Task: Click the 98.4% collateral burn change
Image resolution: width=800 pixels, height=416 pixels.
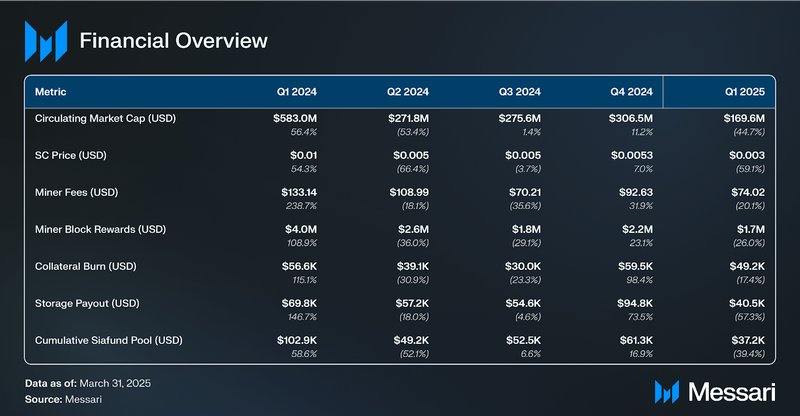Action: pos(639,280)
